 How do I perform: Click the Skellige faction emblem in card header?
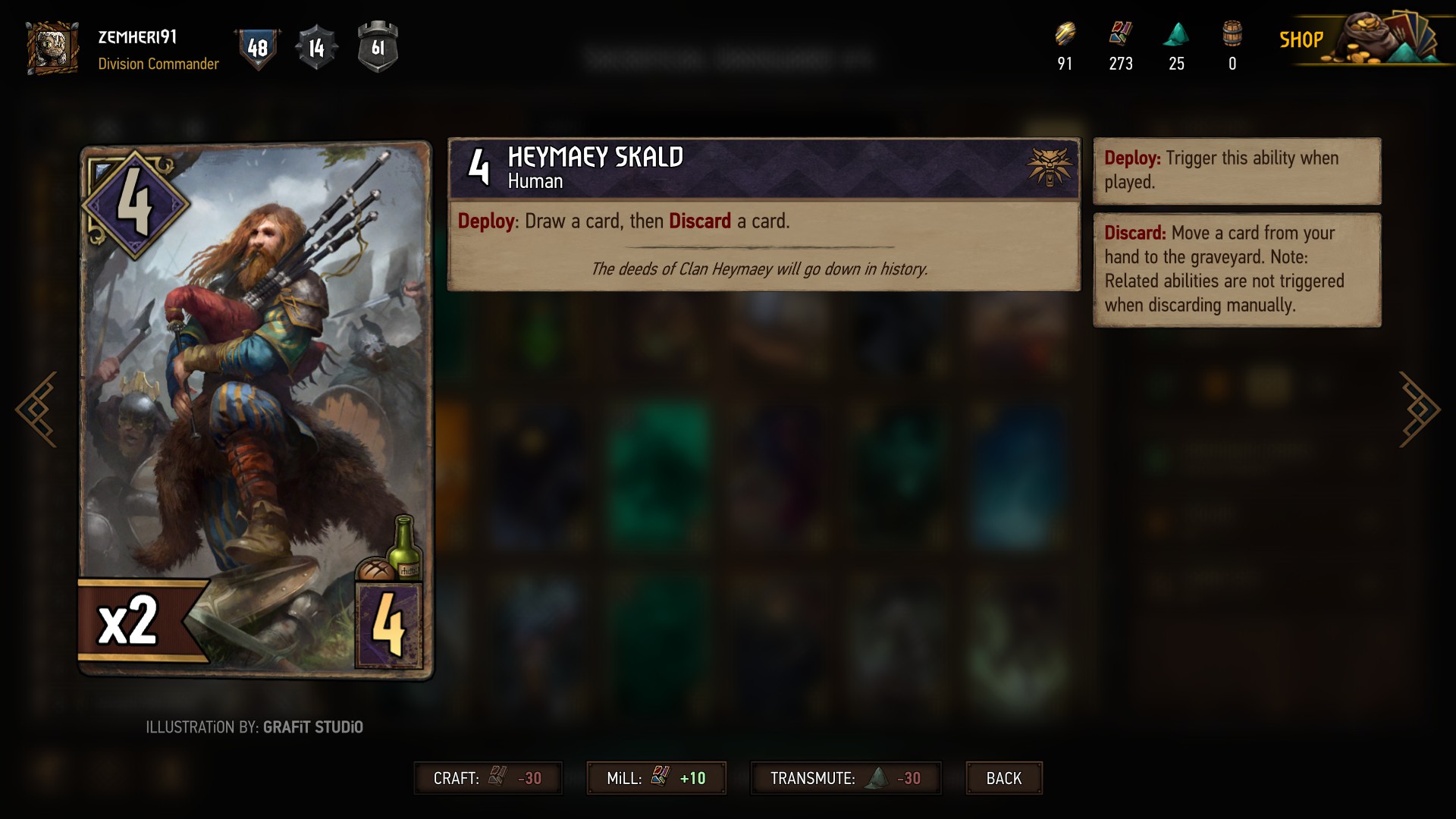click(x=1050, y=167)
